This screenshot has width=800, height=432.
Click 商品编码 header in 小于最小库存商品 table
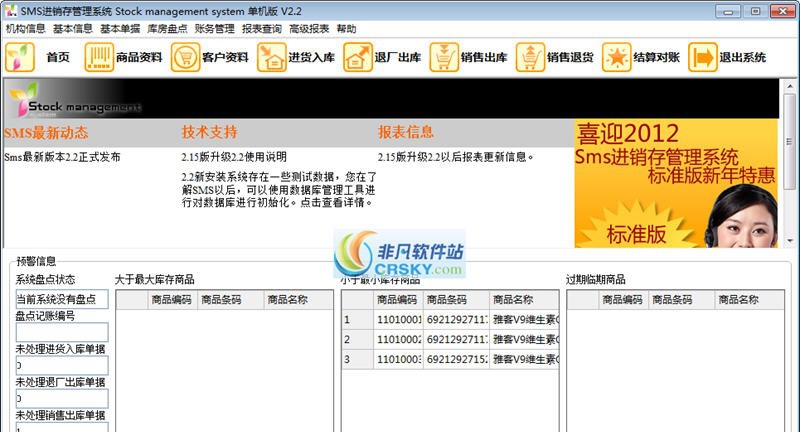point(397,300)
